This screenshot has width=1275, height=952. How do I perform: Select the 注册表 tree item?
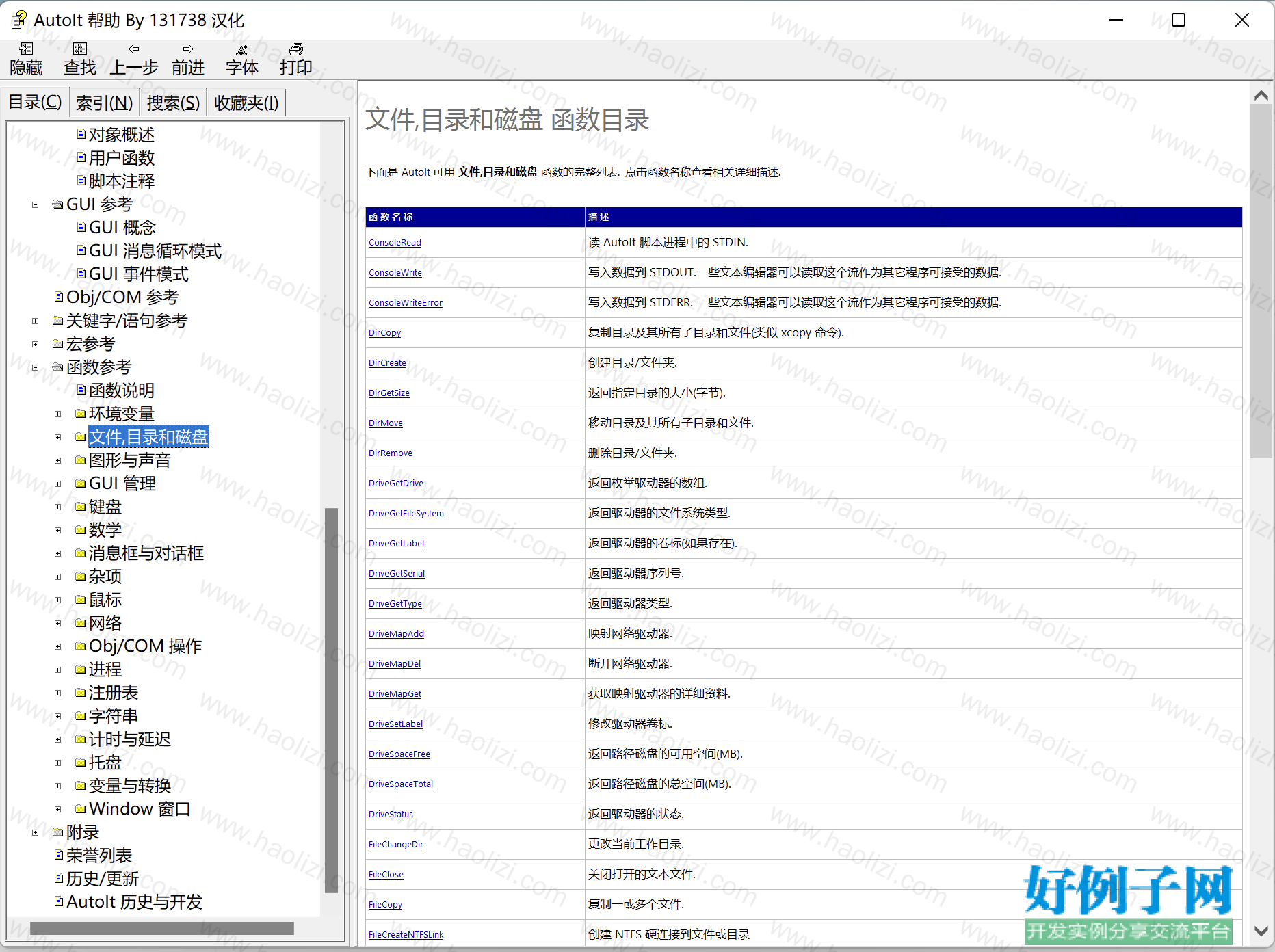point(114,693)
